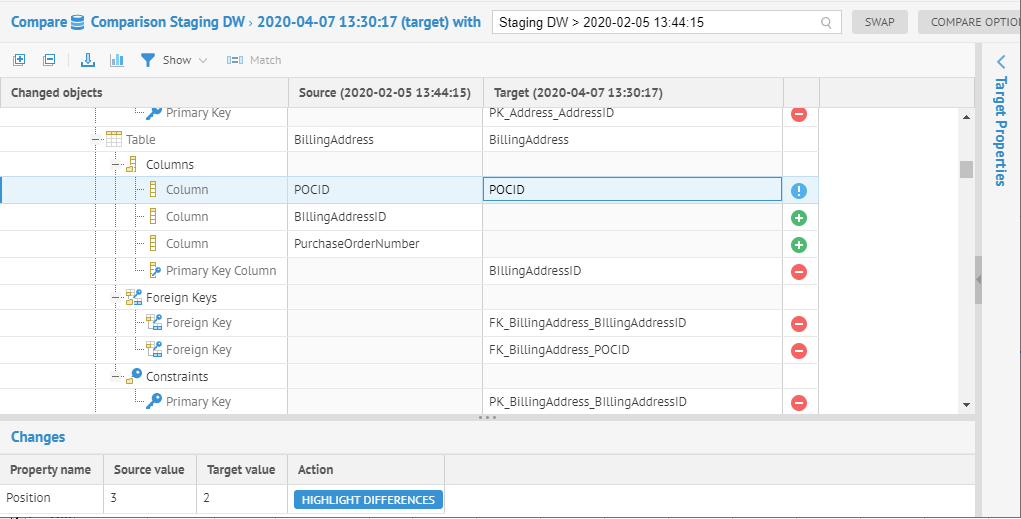The width and height of the screenshot is (1021, 519).
Task: Click red minus icon for FK_BillingAddress_POCID
Action: [x=799, y=351]
